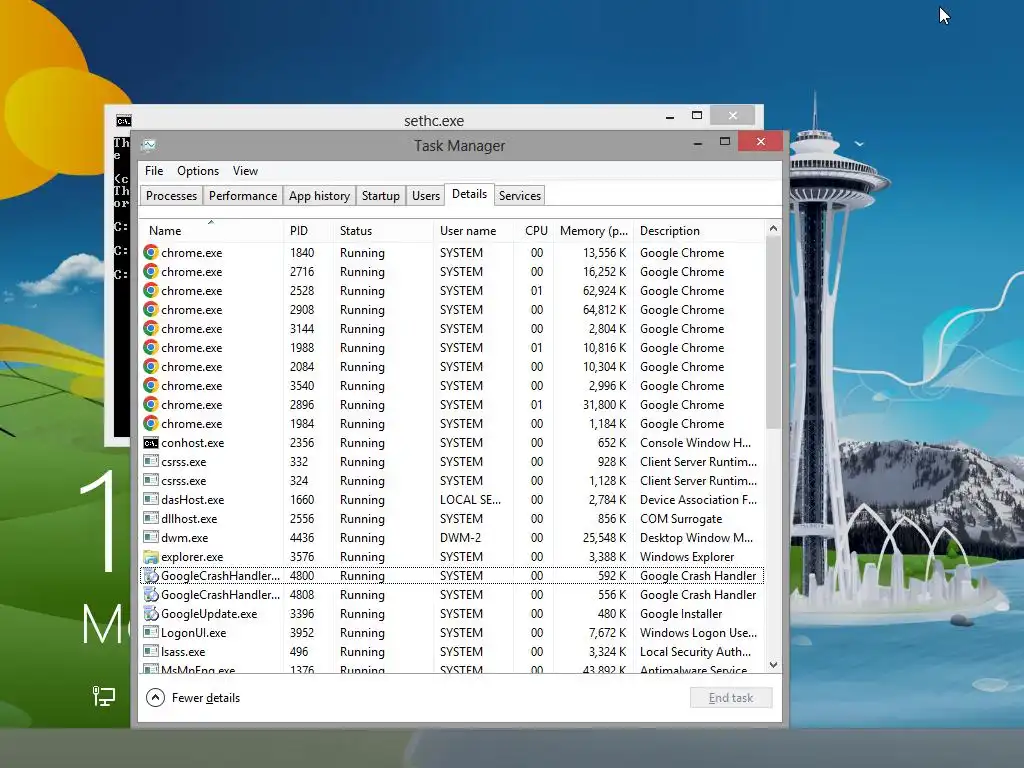Click the conhost.exe console icon
This screenshot has height=768, width=1024.
(151, 443)
